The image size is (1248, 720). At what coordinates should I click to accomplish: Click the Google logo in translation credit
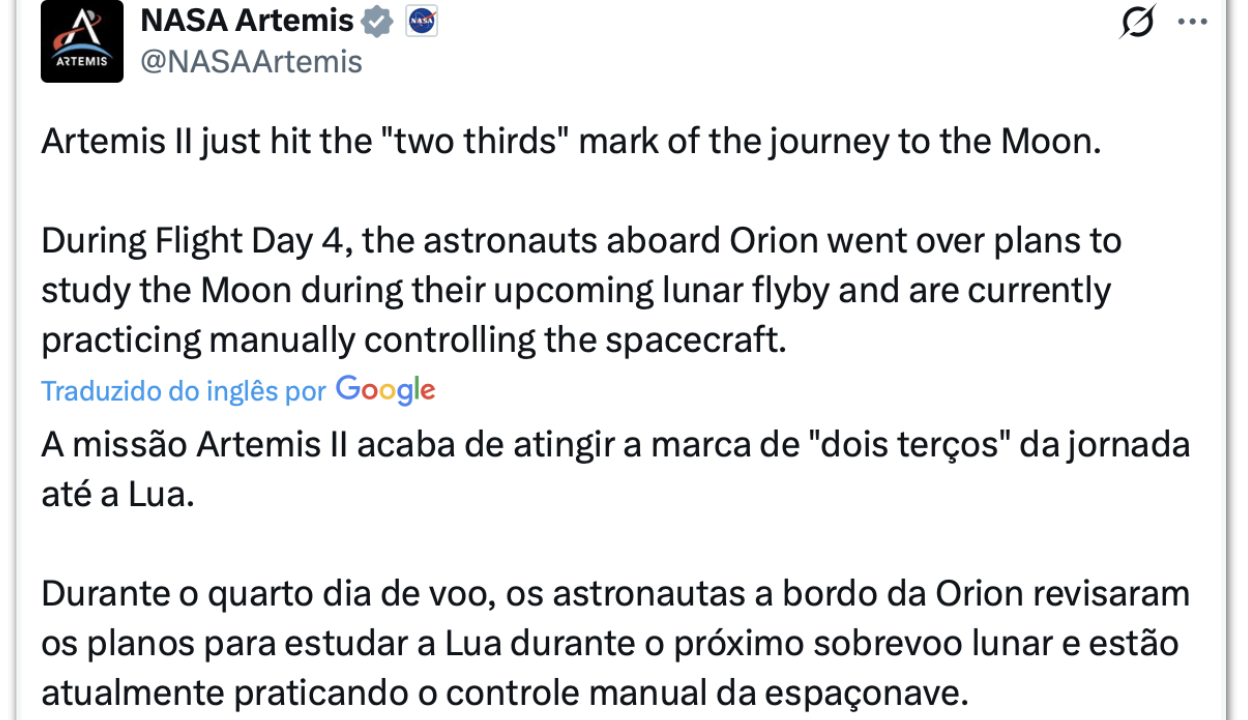(x=385, y=390)
